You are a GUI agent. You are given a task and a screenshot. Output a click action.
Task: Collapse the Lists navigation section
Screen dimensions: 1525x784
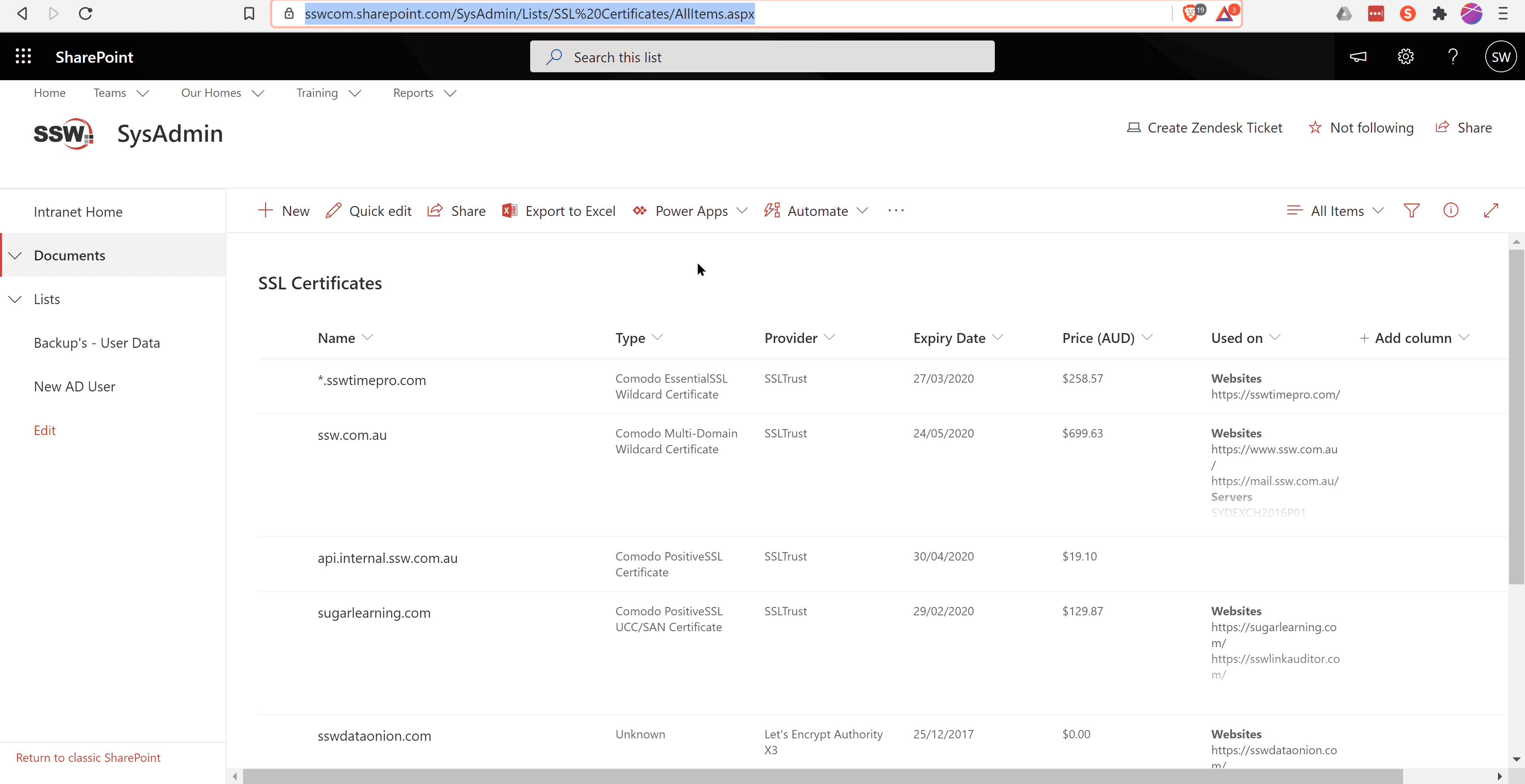click(15, 299)
